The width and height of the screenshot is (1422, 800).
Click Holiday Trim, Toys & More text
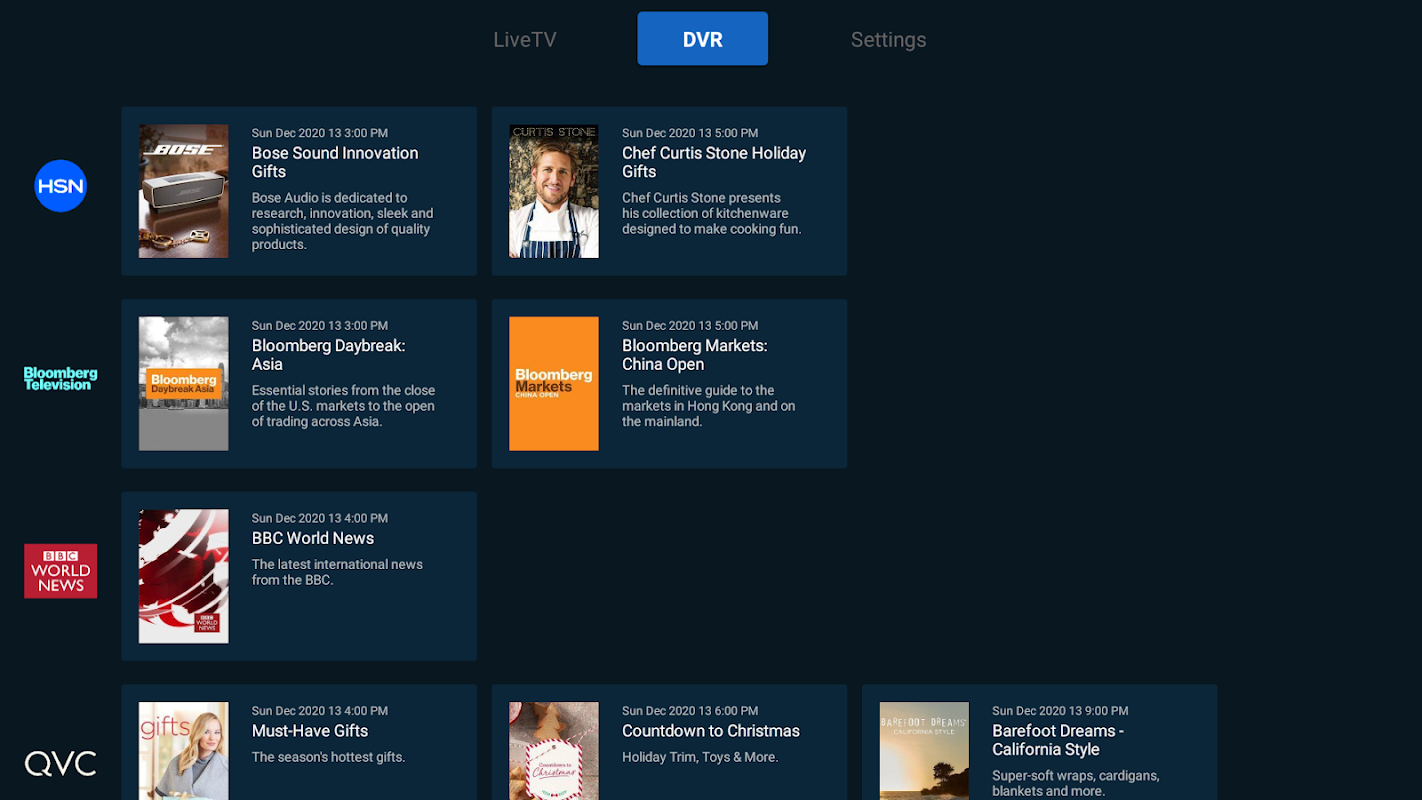coord(700,757)
